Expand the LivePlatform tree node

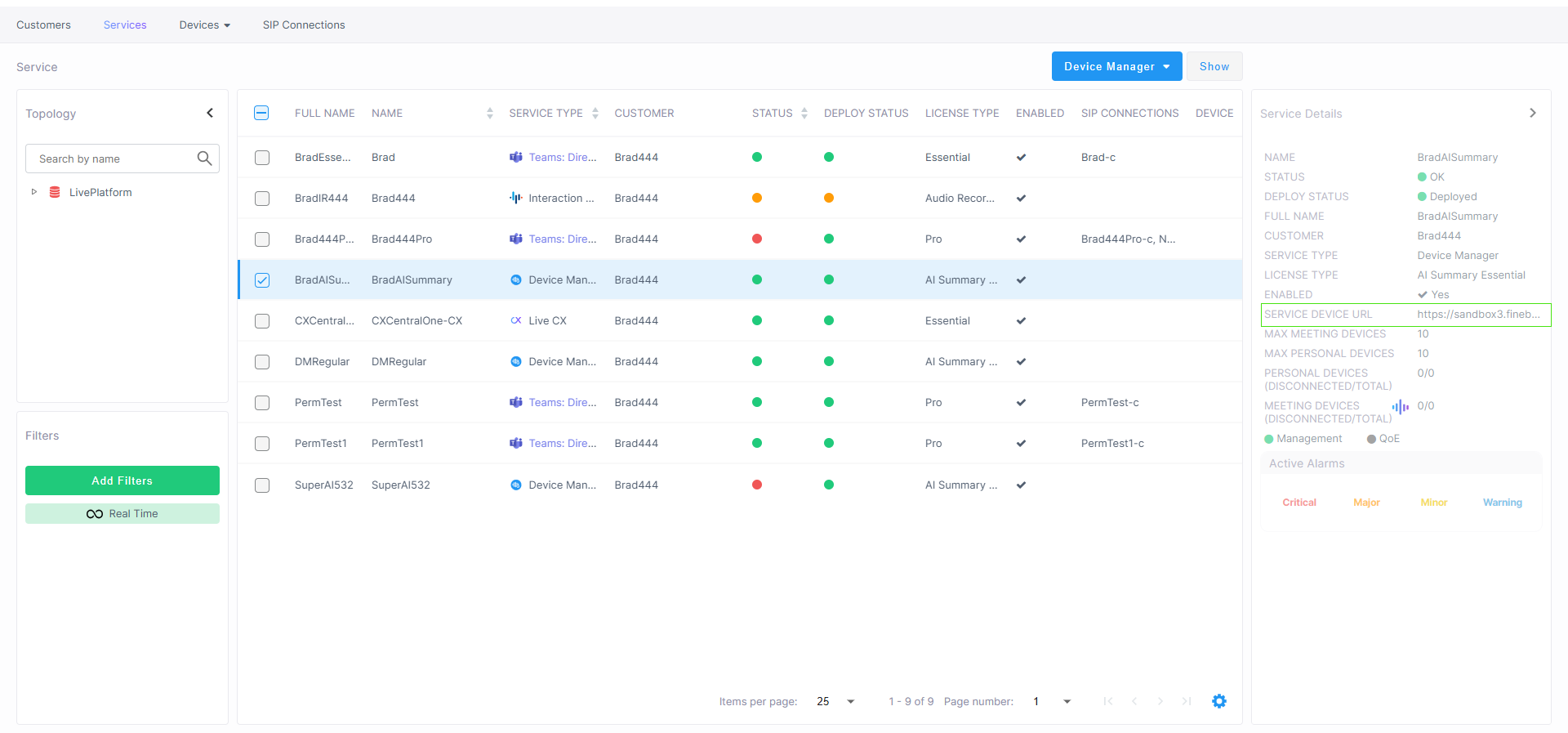click(33, 192)
